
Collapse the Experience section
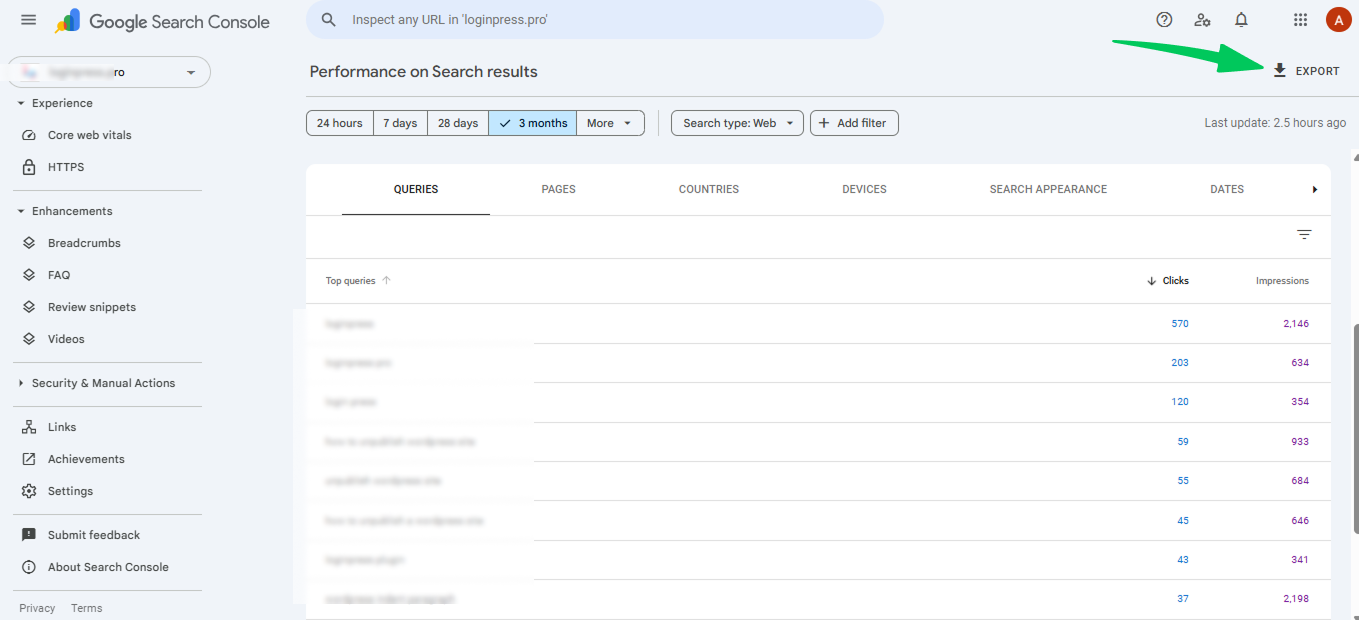[x=21, y=103]
